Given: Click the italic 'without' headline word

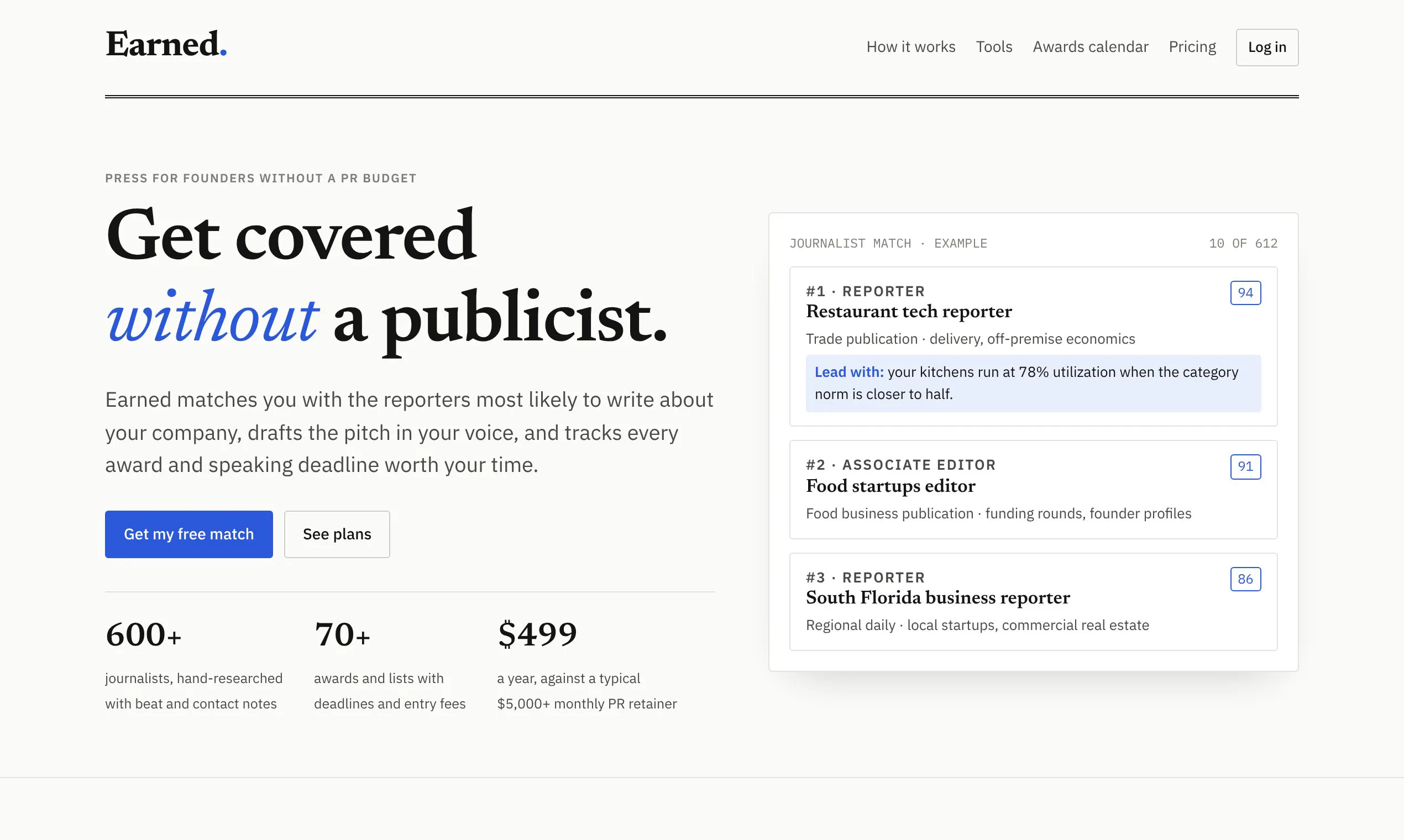Looking at the screenshot, I should point(212,317).
